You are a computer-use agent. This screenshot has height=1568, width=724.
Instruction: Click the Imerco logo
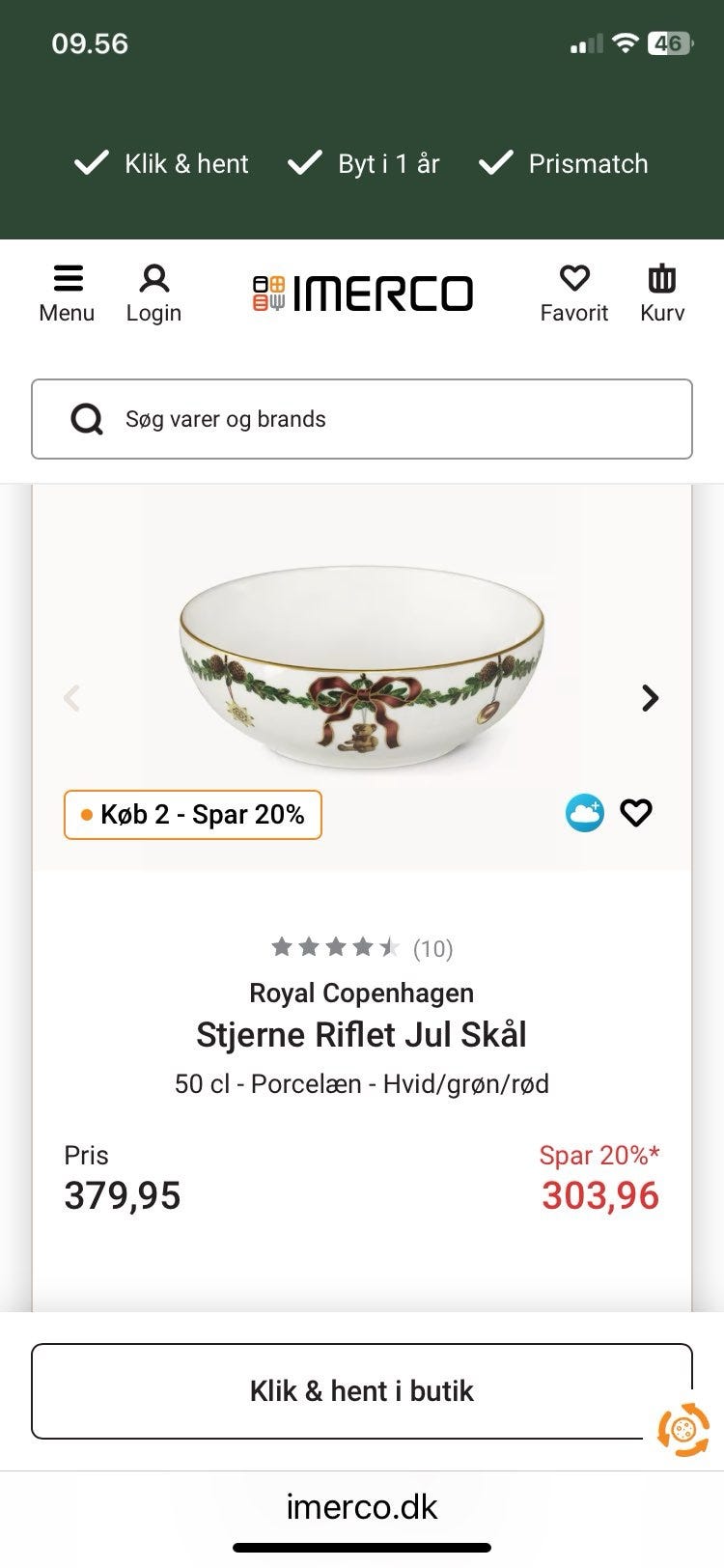coord(363,294)
